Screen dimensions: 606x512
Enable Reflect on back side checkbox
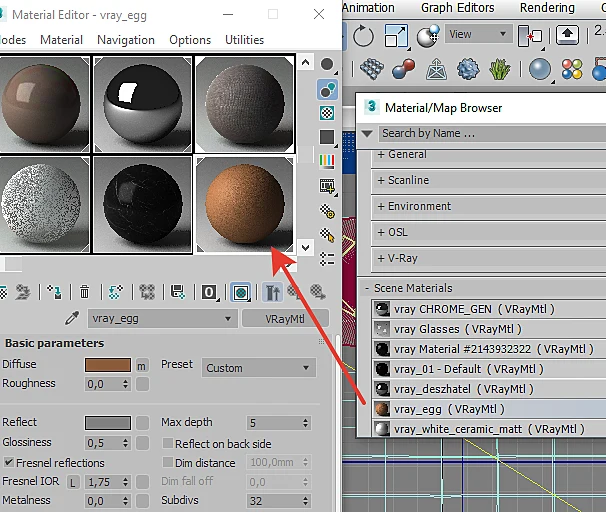click(168, 443)
